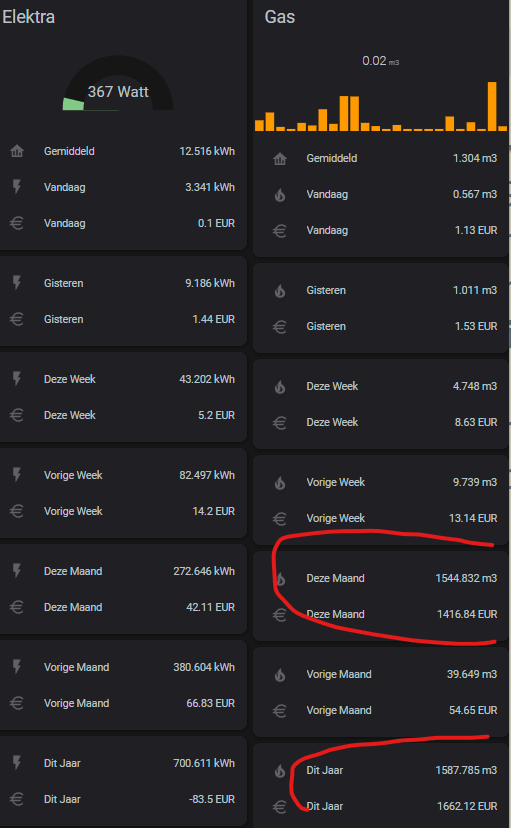
Task: Click the 367 Watt power gauge
Action: (118, 83)
